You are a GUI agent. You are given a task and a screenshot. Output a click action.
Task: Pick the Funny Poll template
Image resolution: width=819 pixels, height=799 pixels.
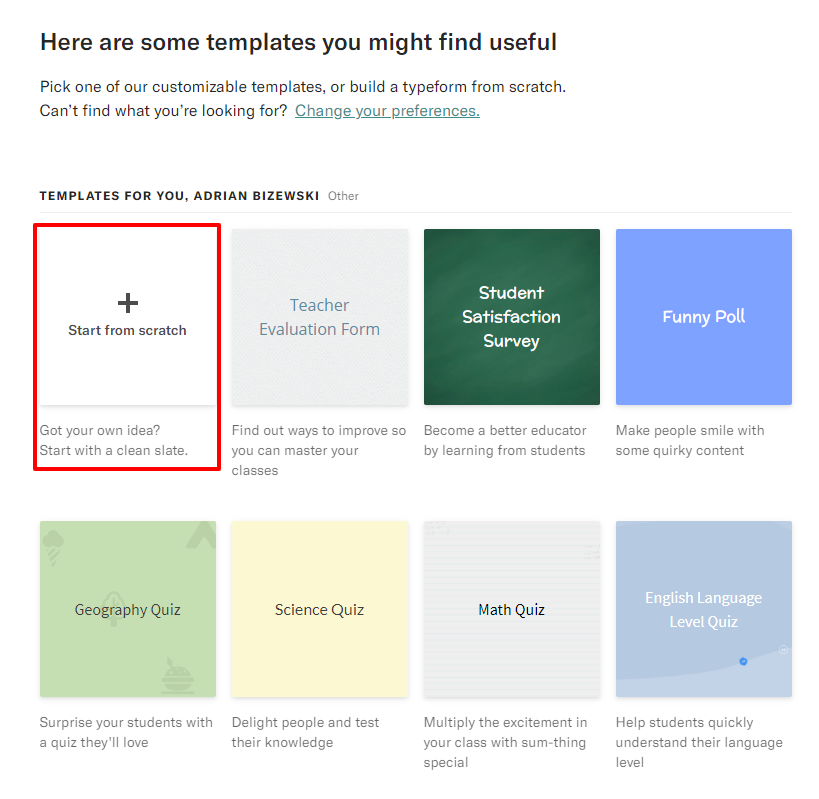coord(703,317)
